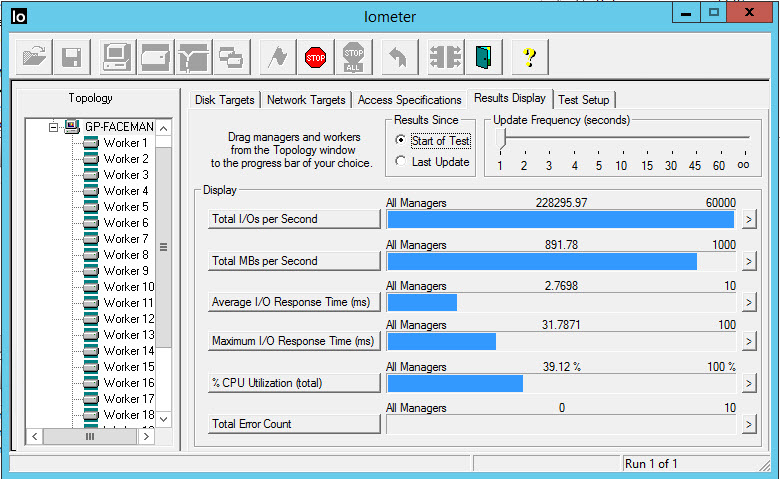780x479 pixels.
Task: Click the % CPU Utilization (total) button
Action: click(x=294, y=383)
